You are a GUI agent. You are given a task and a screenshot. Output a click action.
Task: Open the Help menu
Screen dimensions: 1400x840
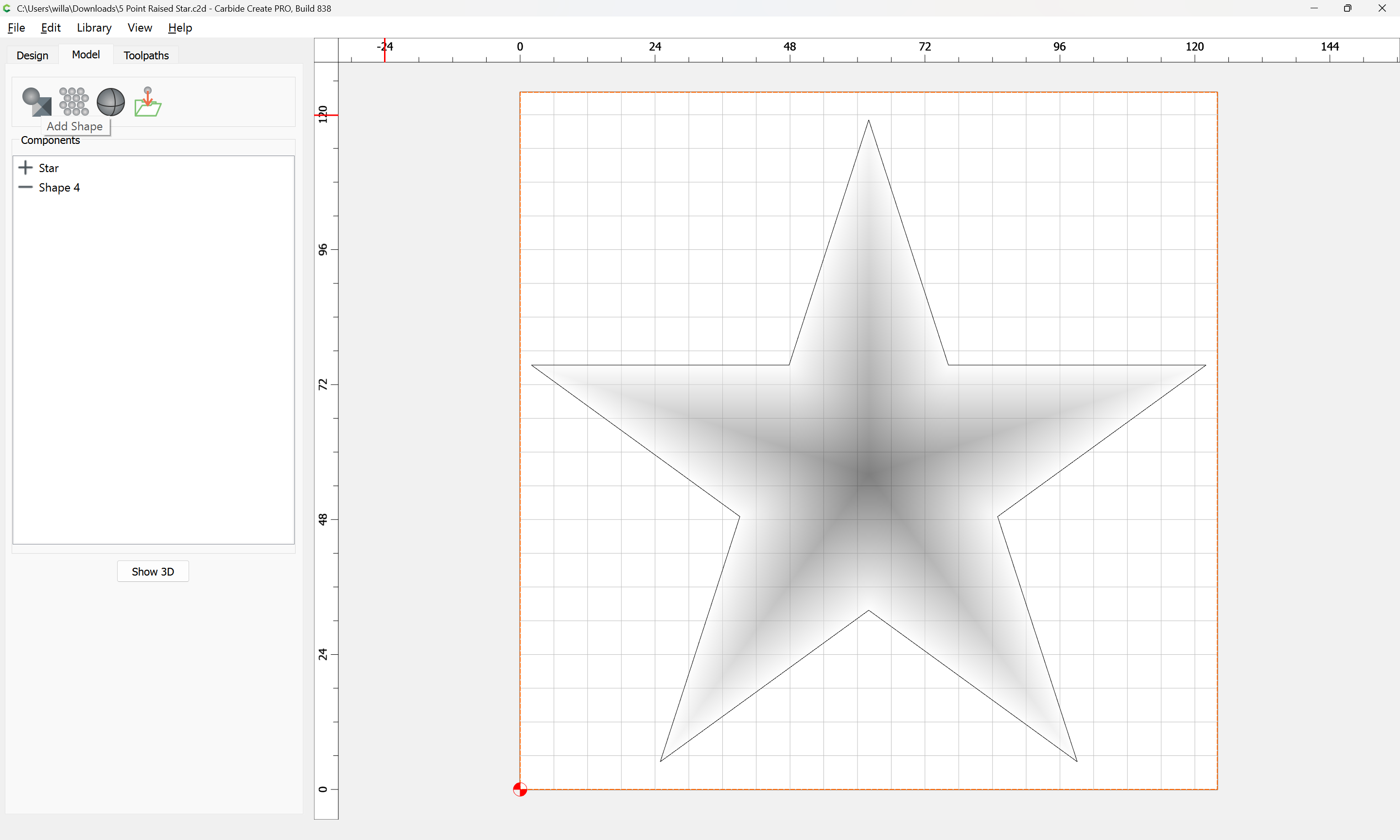[x=180, y=28]
